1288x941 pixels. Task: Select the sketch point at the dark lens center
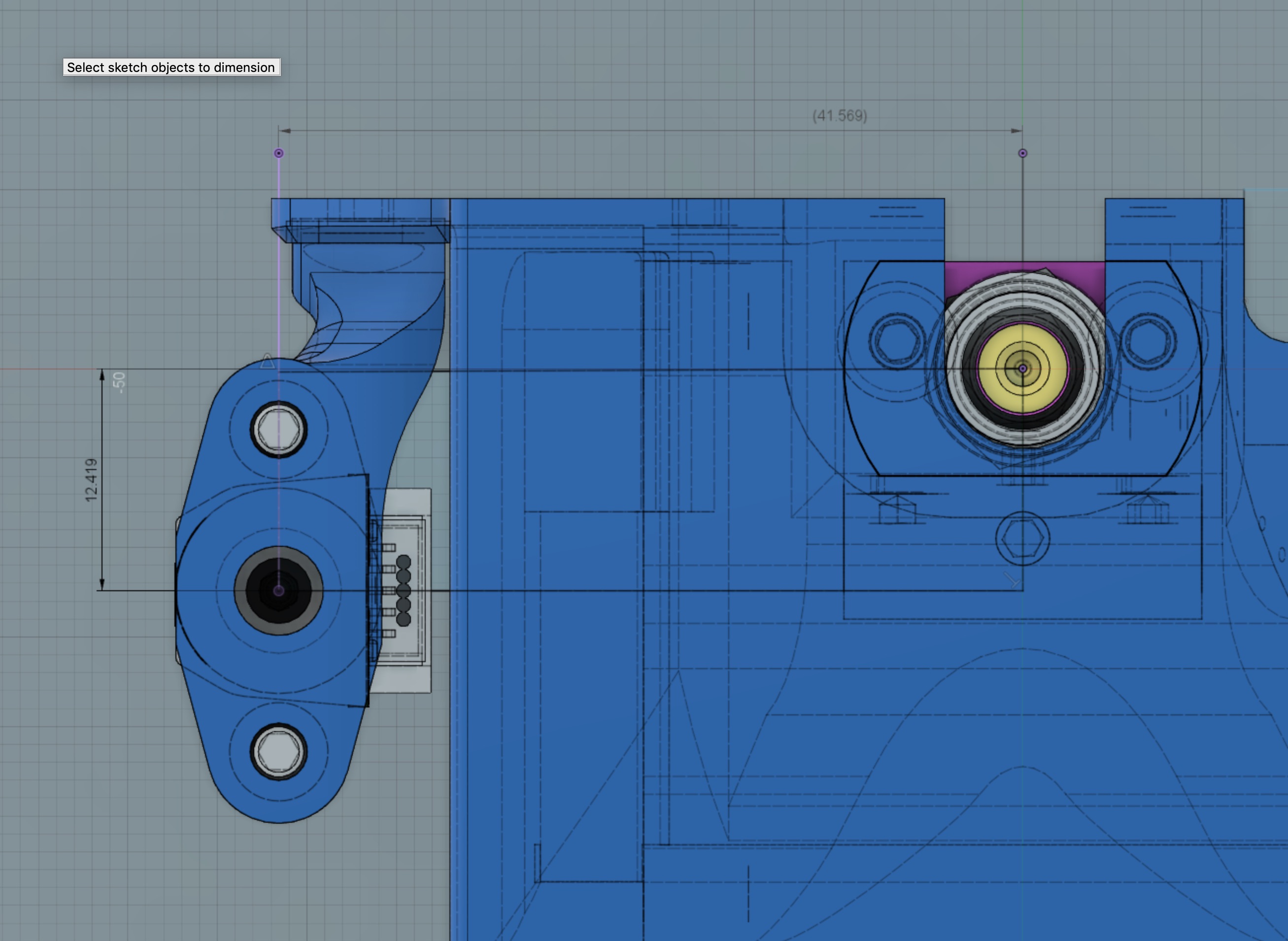278,591
